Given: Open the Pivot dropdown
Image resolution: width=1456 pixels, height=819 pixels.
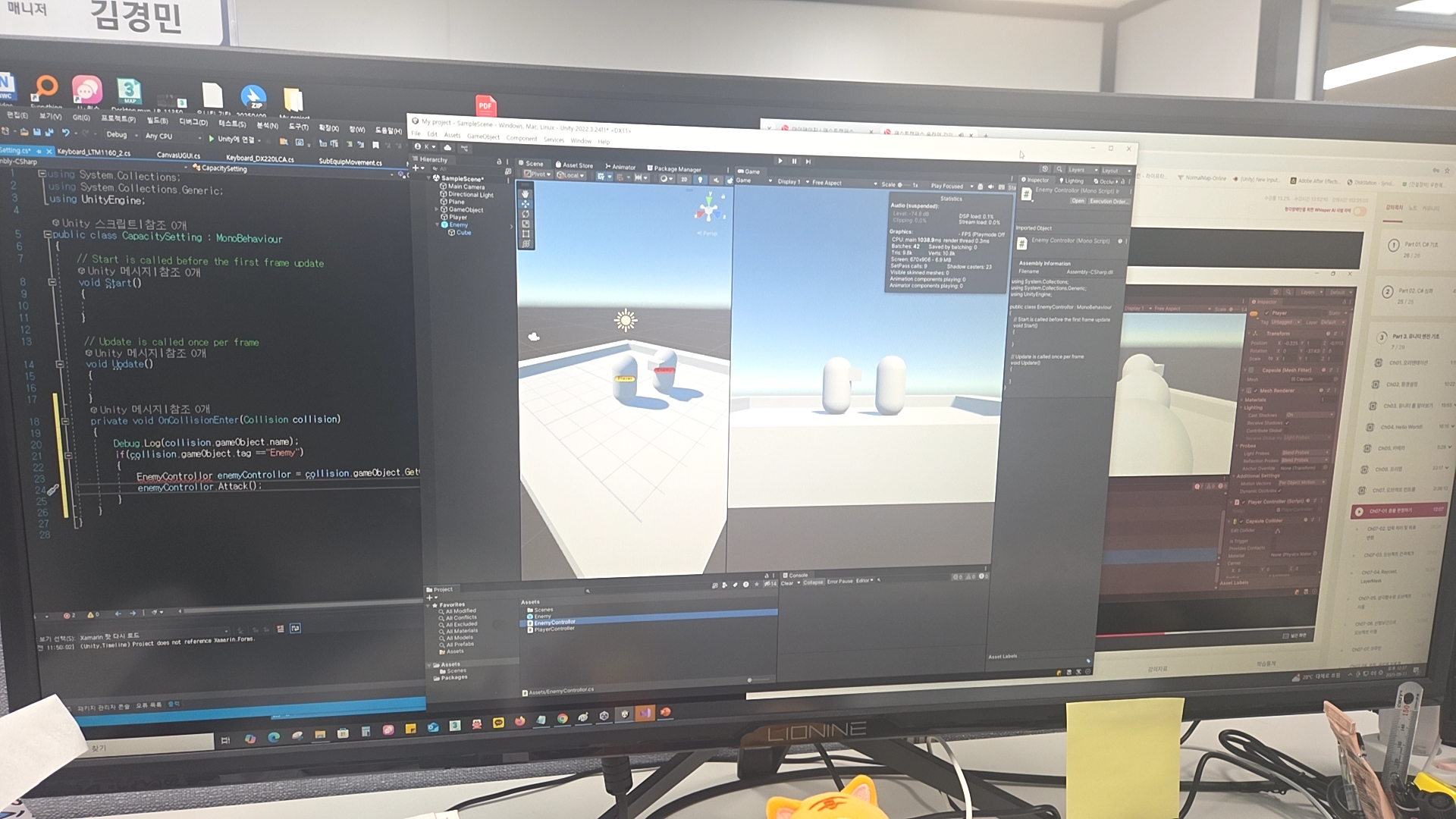Looking at the screenshot, I should [x=538, y=174].
